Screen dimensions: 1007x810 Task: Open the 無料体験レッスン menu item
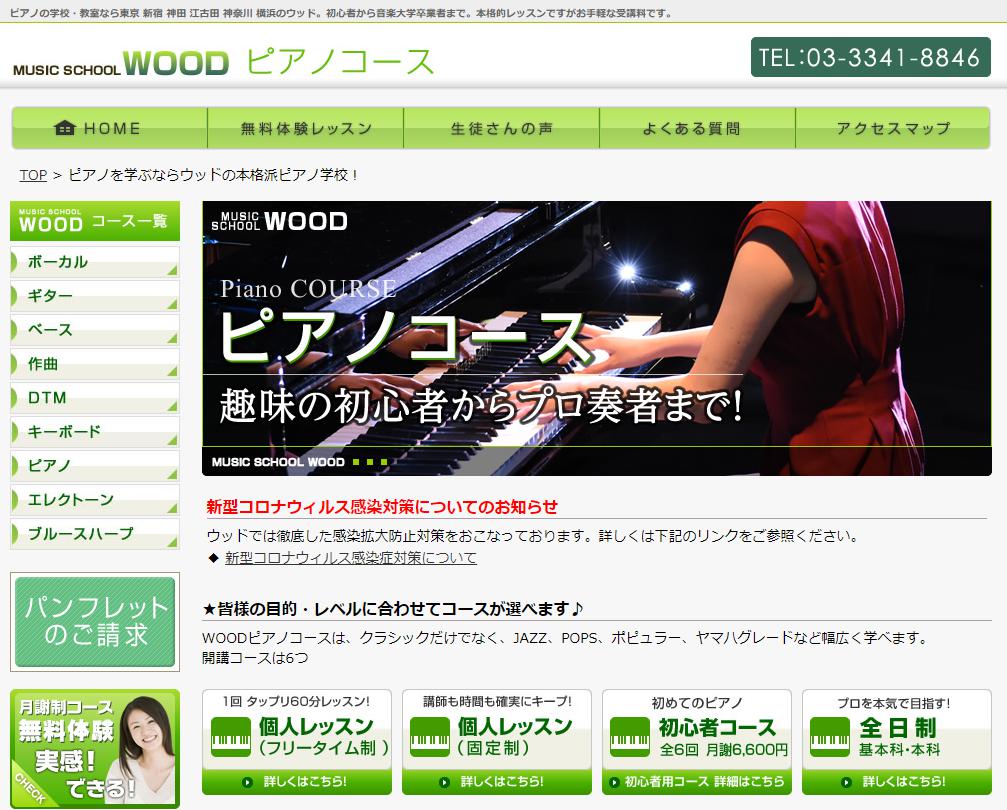306,128
